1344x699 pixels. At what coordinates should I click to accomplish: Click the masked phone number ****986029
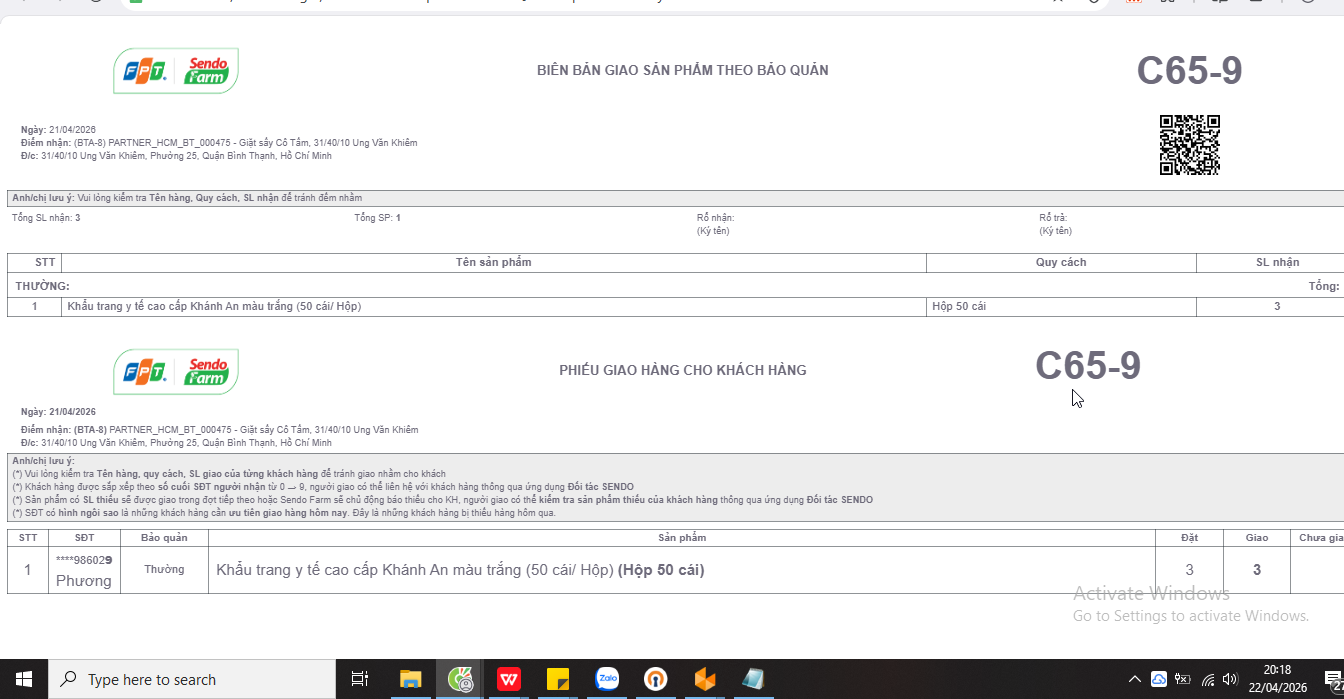tap(84, 560)
